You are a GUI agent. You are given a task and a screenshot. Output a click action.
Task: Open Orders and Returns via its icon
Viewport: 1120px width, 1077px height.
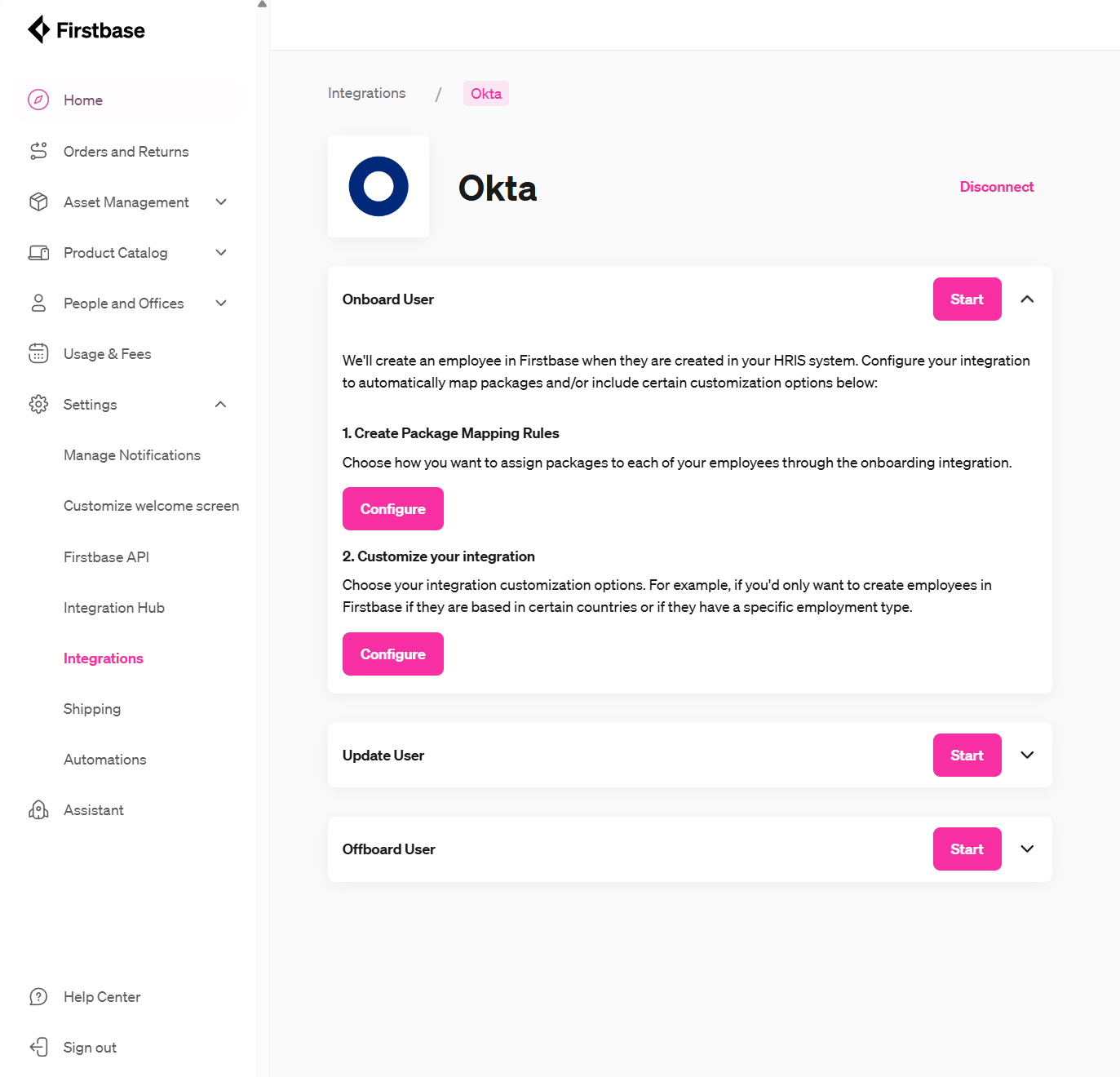click(x=38, y=151)
